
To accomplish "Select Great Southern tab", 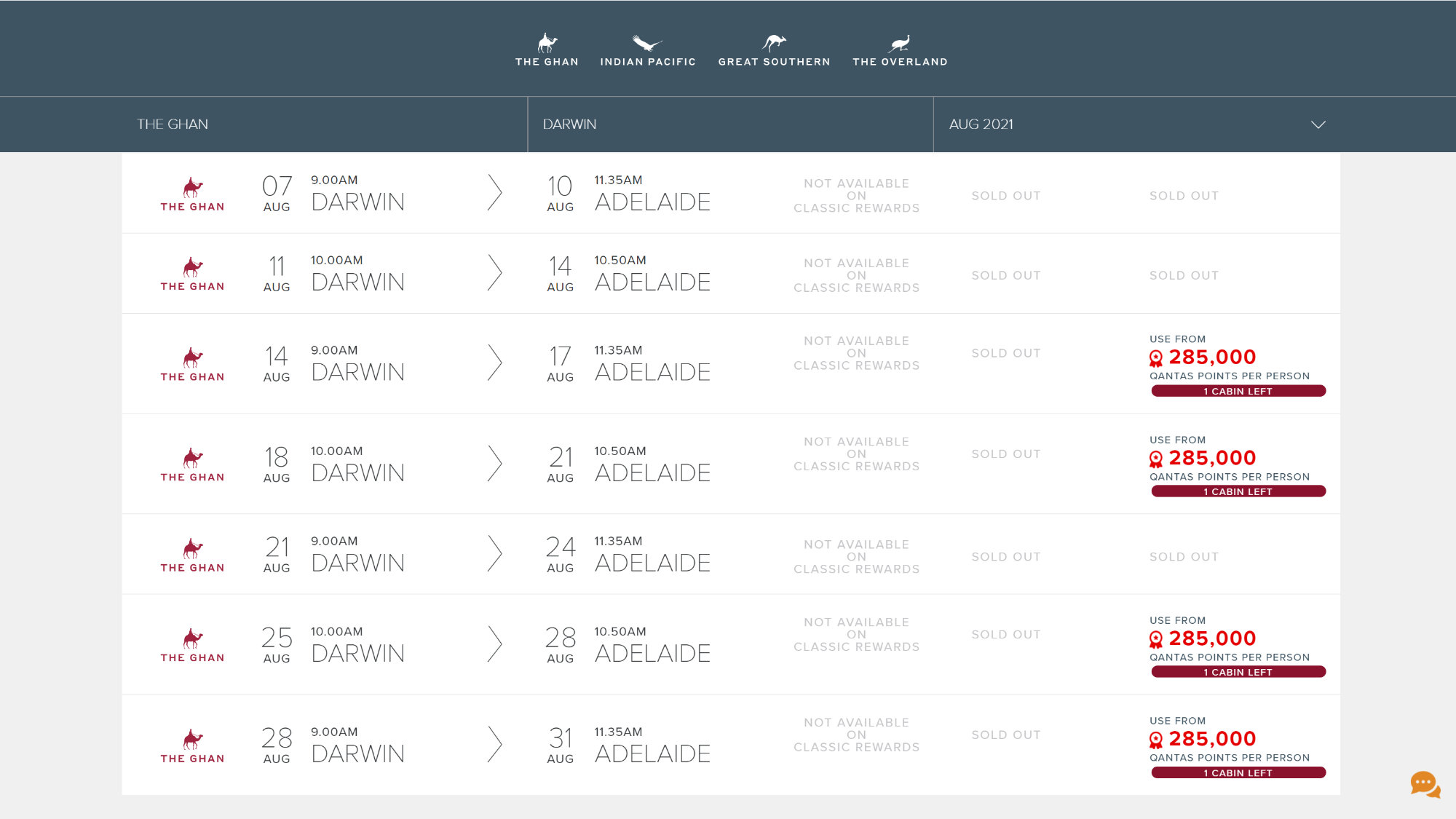I will pyautogui.click(x=774, y=50).
